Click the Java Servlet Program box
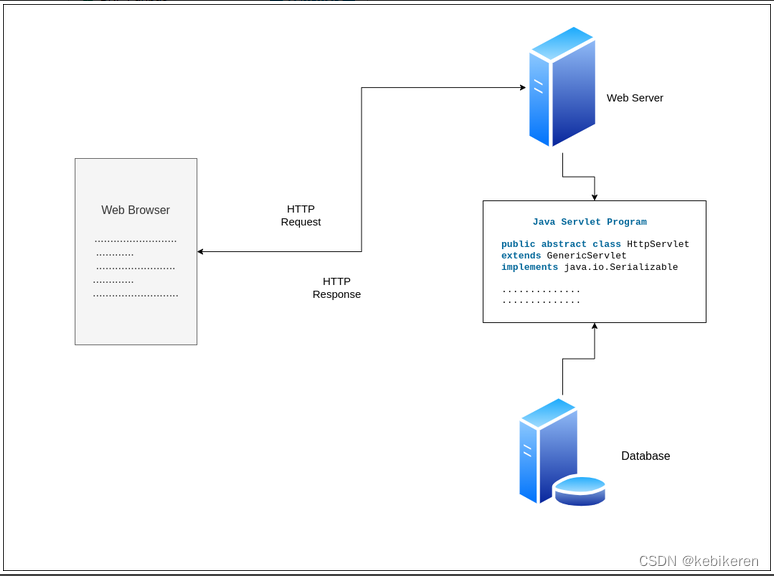Screen dimensions: 774x576 (x=594, y=262)
